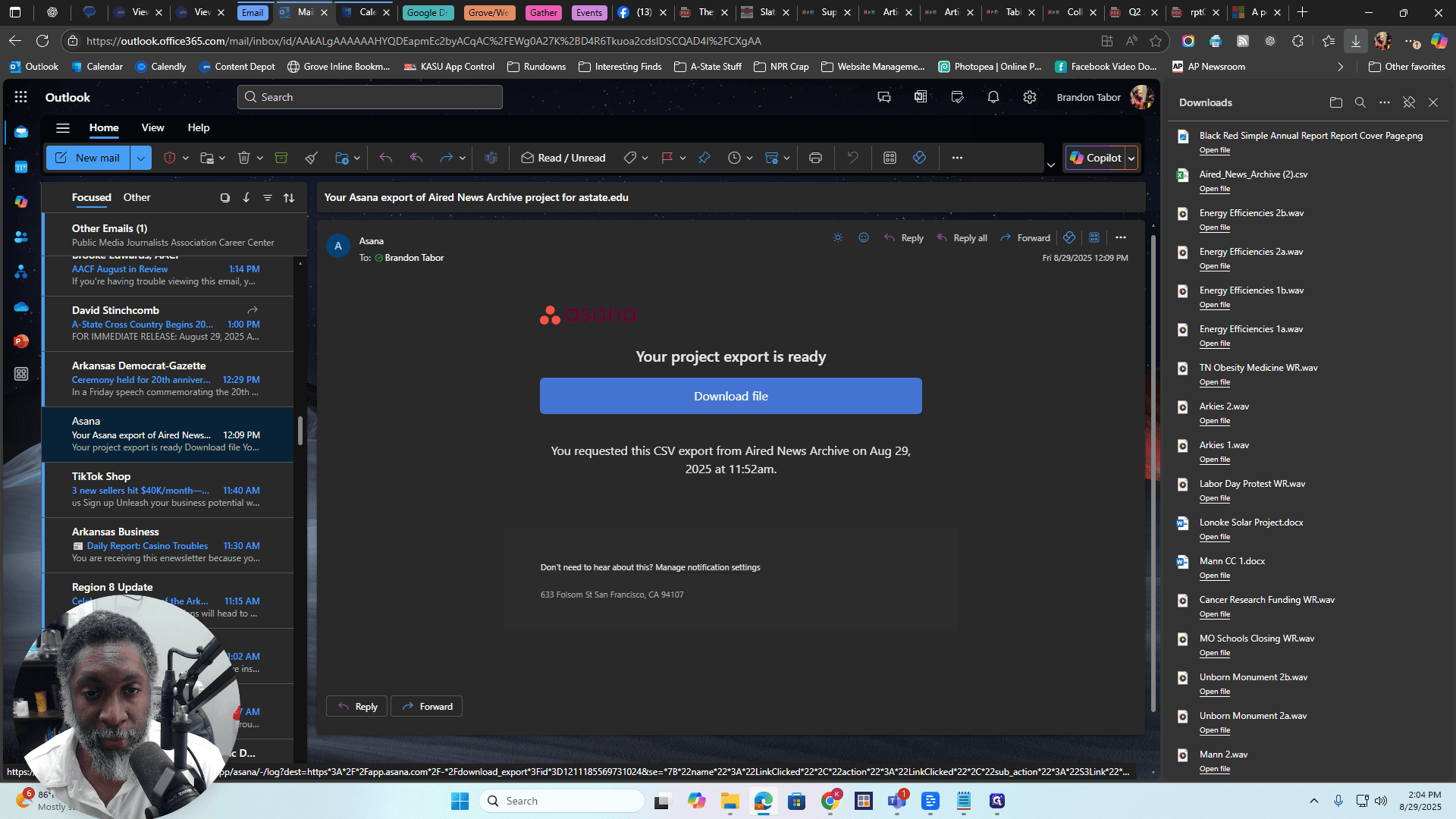This screenshot has height=819, width=1456.
Task: Click the emoji reaction icon
Action: tap(863, 237)
